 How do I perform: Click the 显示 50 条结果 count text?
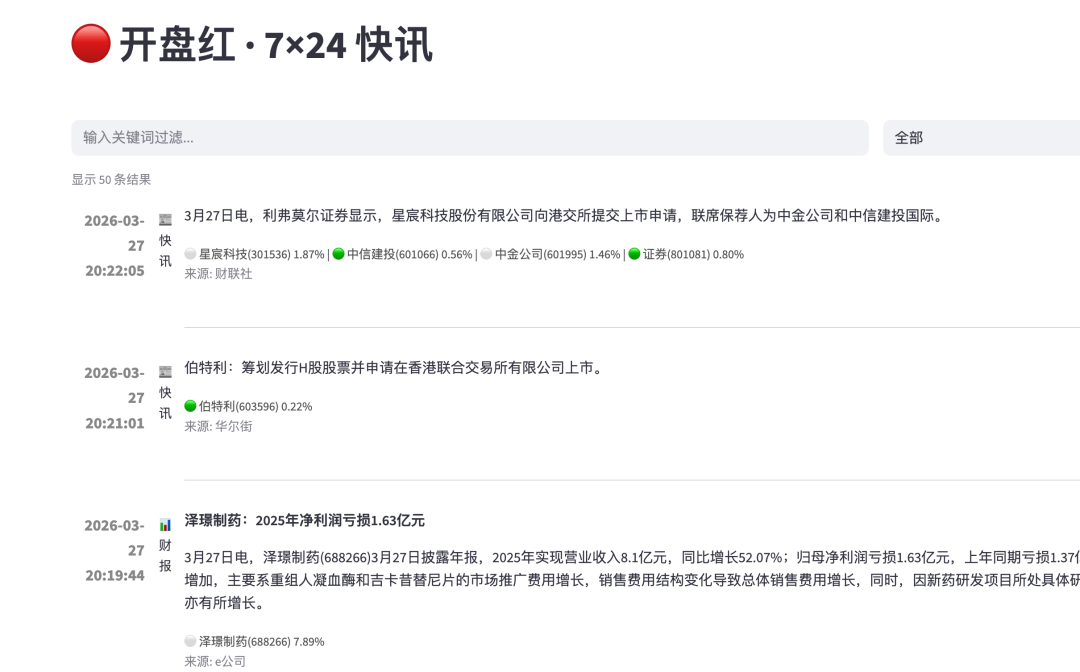(111, 180)
